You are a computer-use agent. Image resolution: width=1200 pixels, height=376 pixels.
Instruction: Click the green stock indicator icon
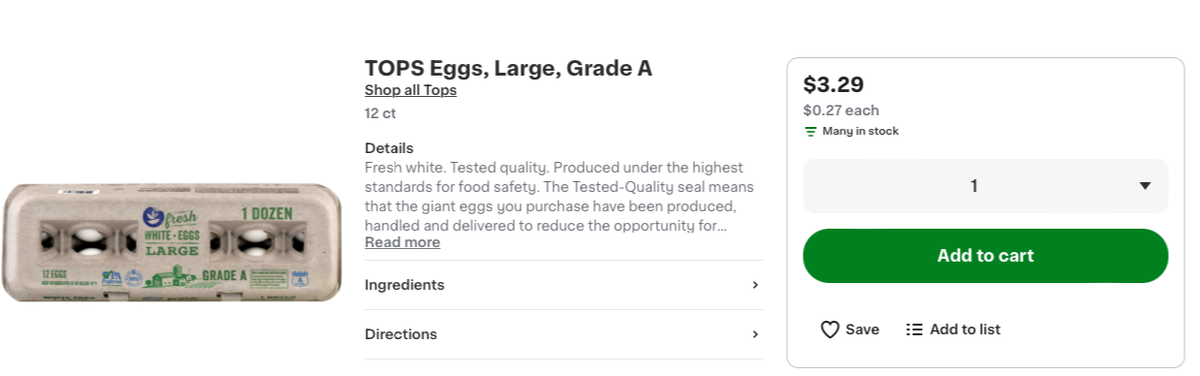810,132
